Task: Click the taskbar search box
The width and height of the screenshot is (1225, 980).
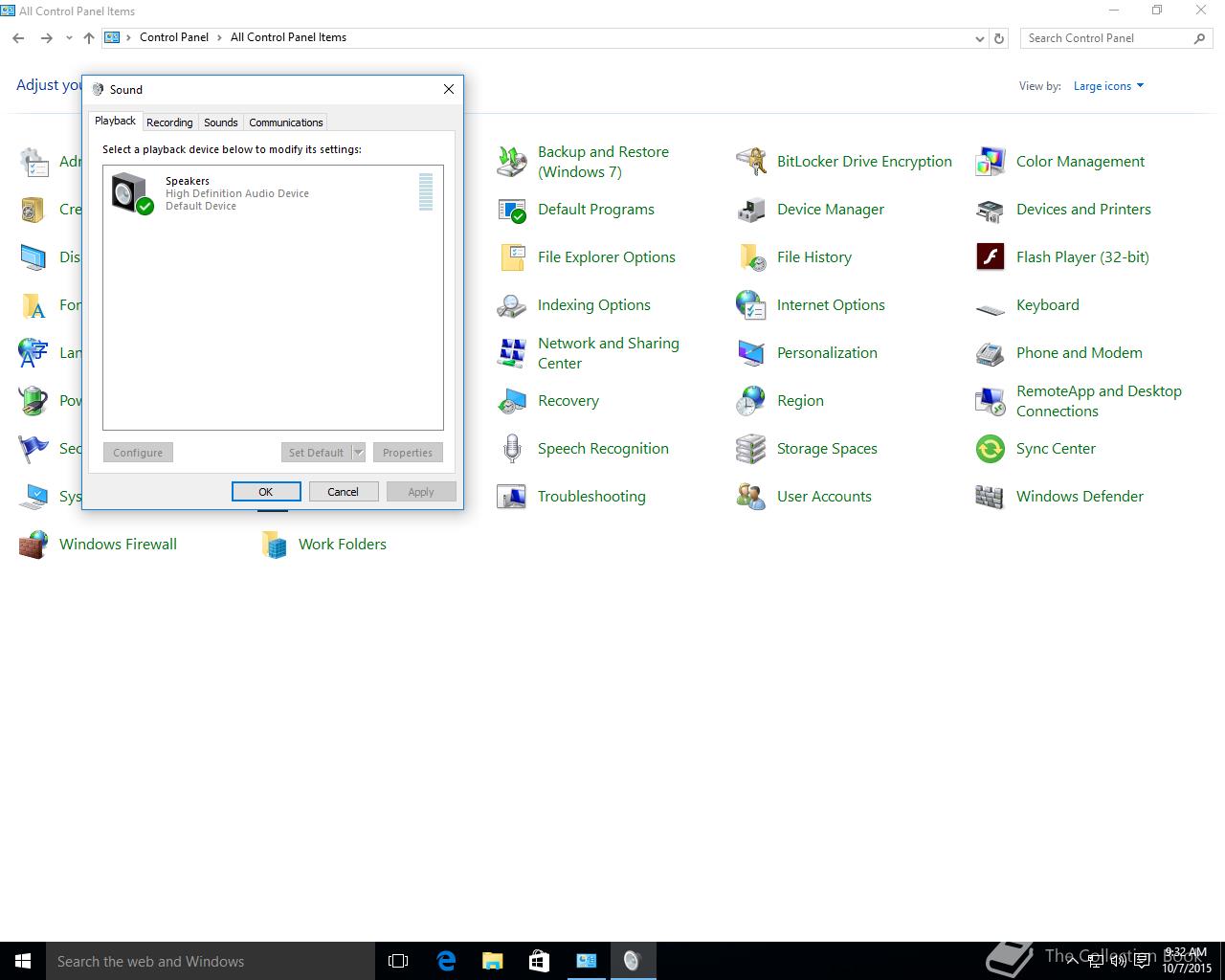Action: [x=211, y=961]
